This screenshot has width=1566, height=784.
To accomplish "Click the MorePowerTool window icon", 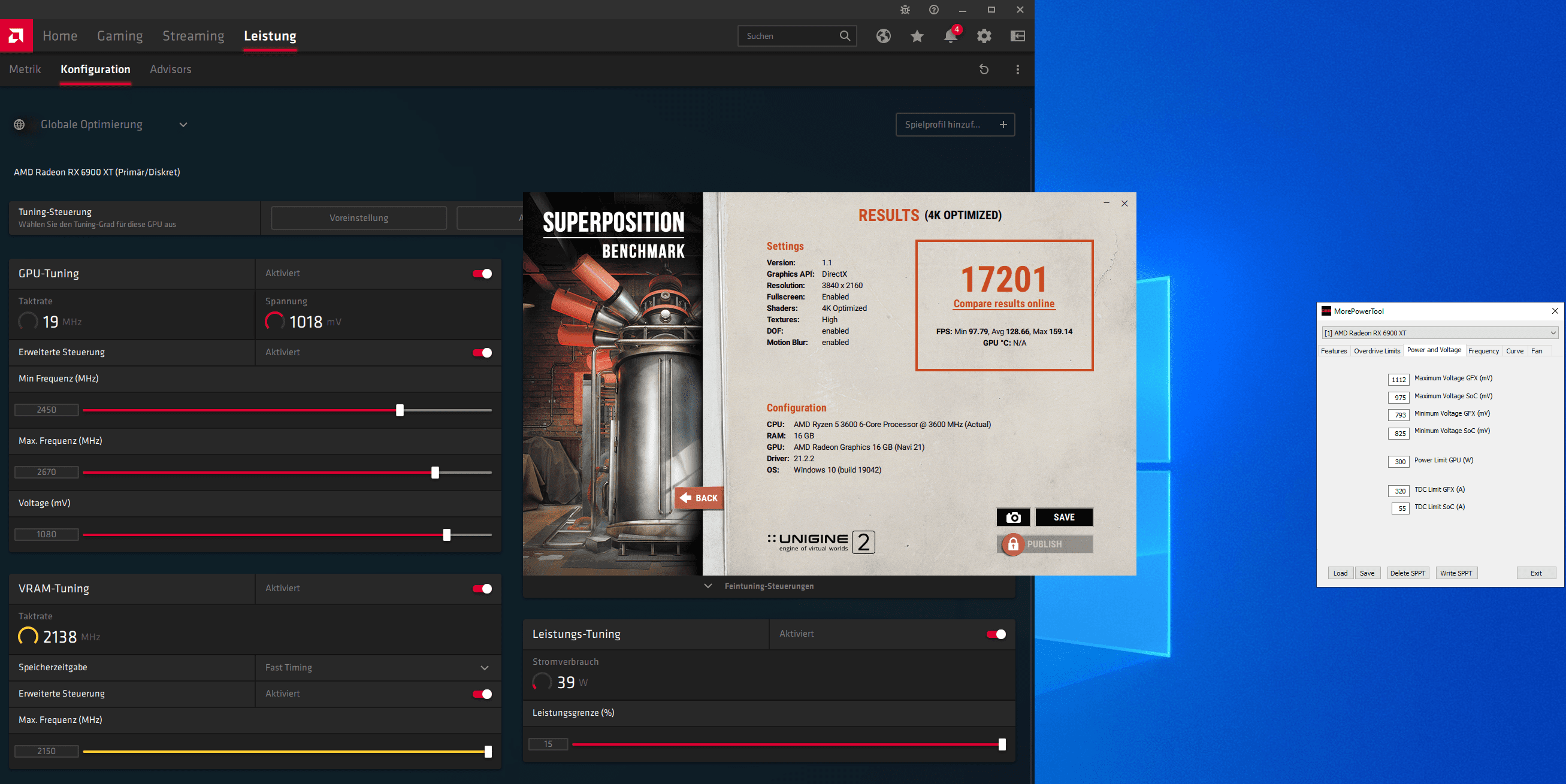I will click(1326, 311).
